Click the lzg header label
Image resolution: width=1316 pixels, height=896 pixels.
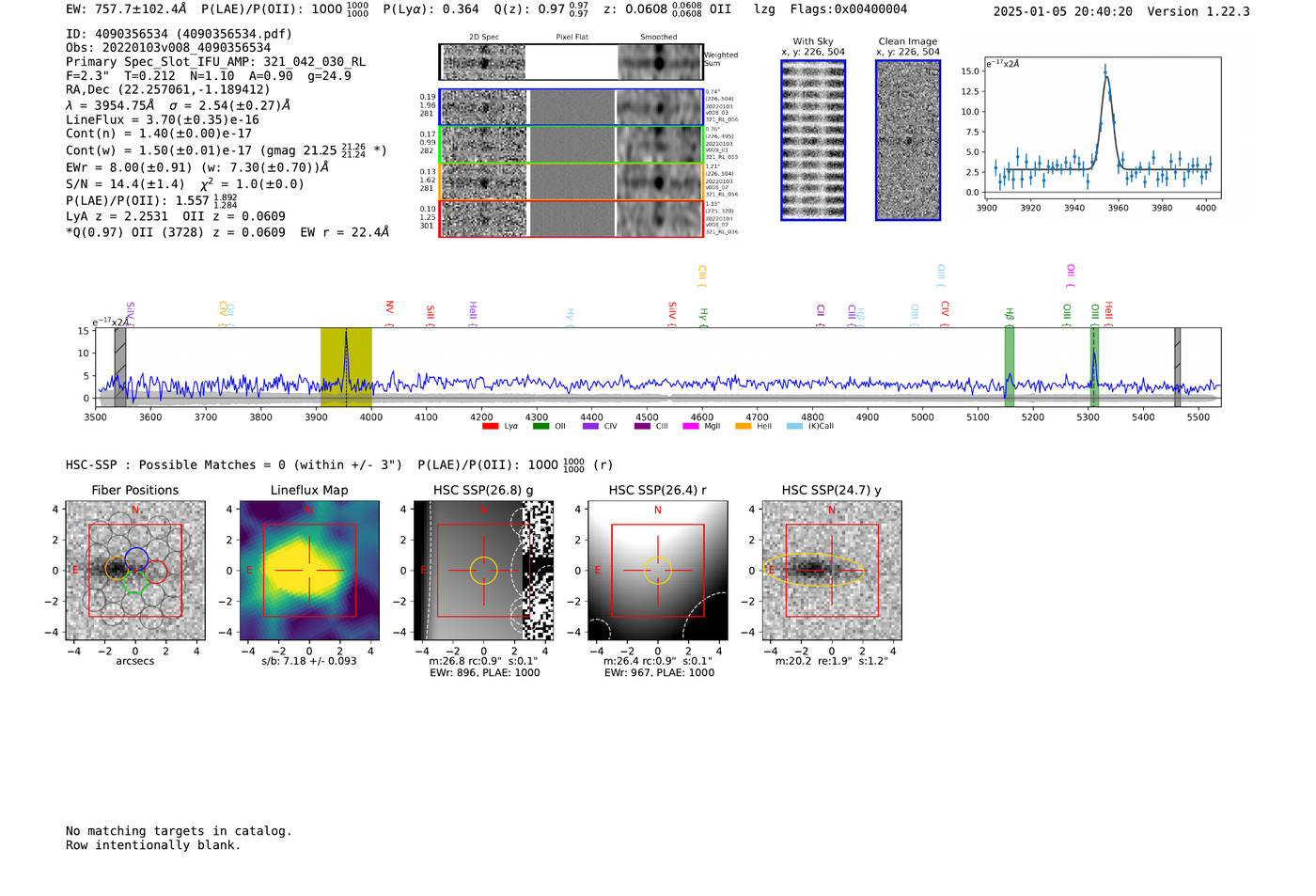tap(764, 9)
